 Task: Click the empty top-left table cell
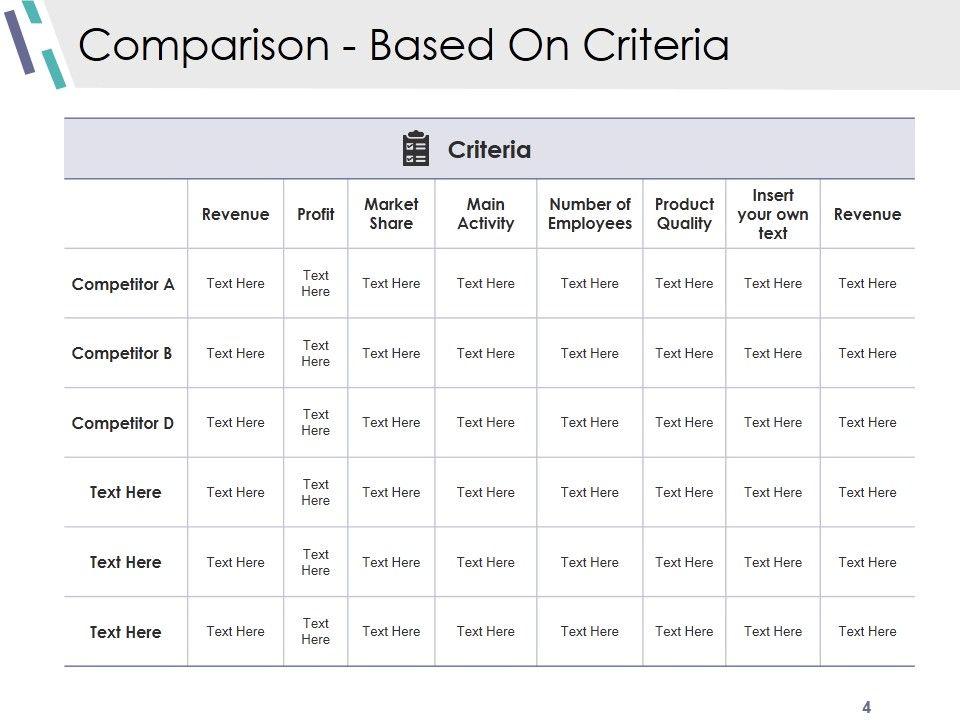click(126, 214)
